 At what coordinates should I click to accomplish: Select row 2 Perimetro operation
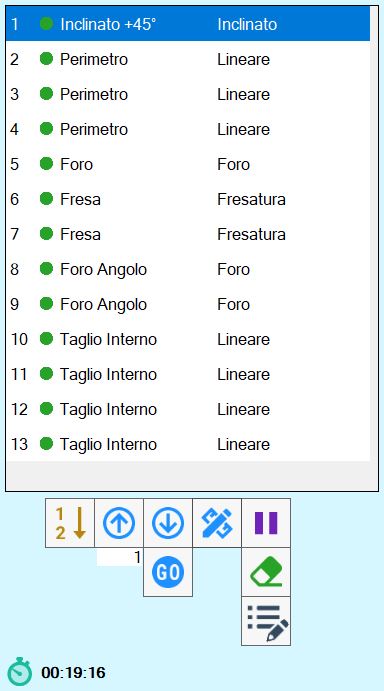pyautogui.click(x=188, y=59)
